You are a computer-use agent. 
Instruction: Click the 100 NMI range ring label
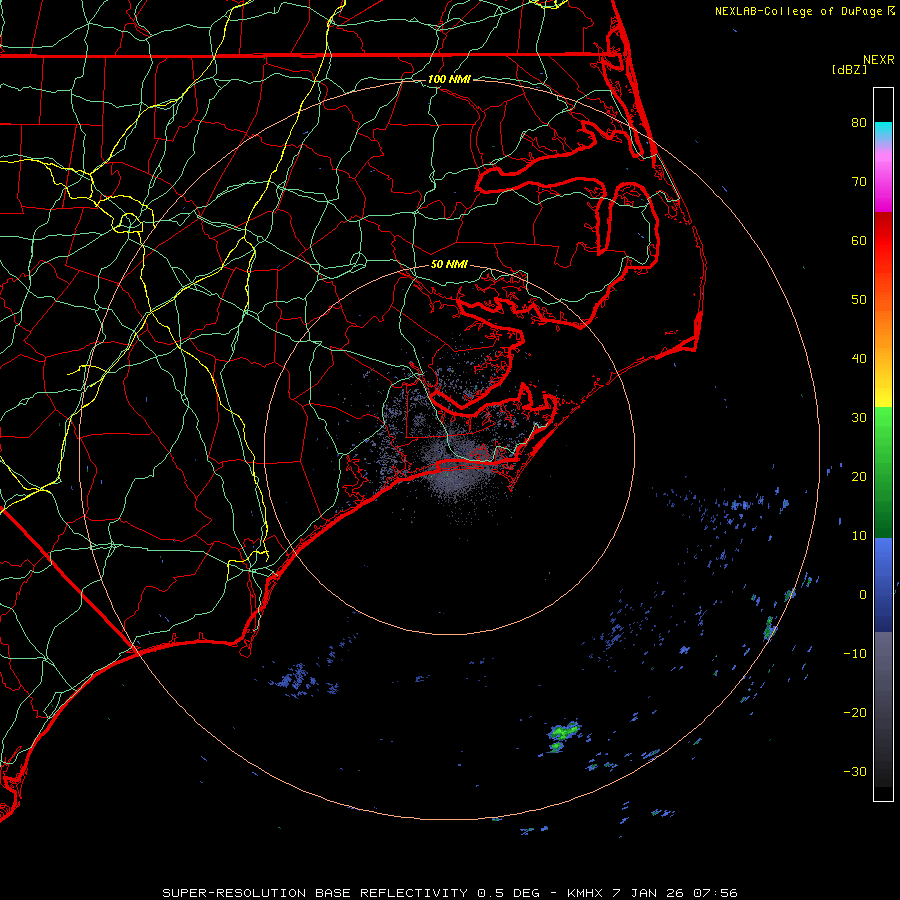coord(449,79)
